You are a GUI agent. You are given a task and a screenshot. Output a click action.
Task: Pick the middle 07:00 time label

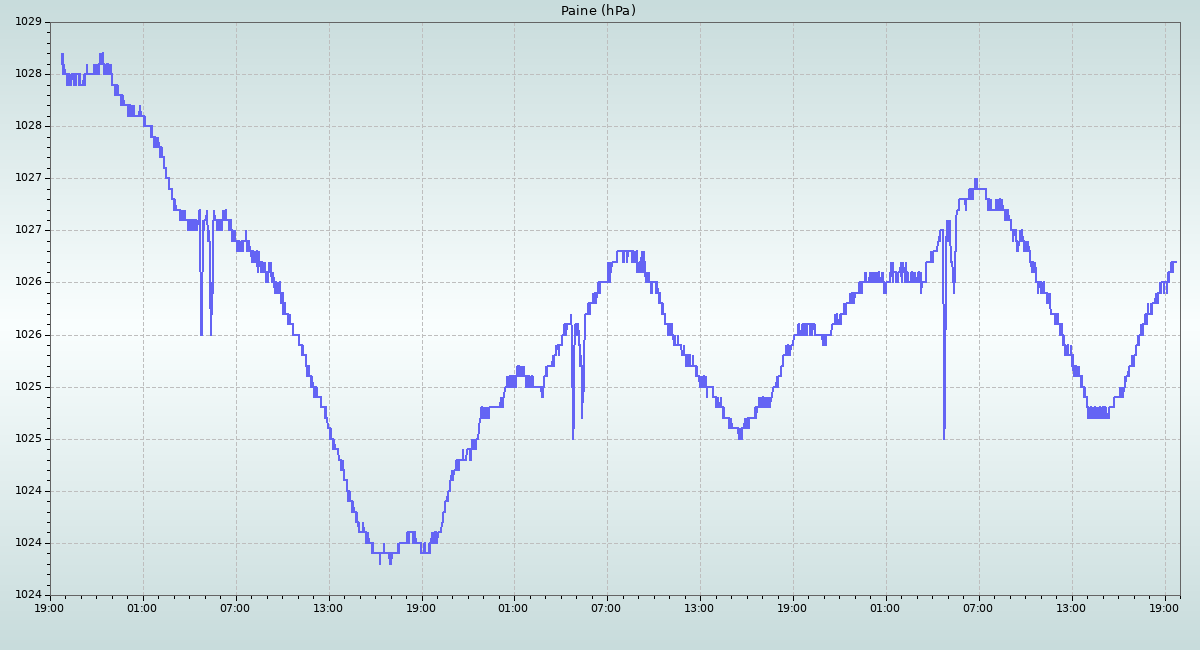pyautogui.click(x=607, y=607)
